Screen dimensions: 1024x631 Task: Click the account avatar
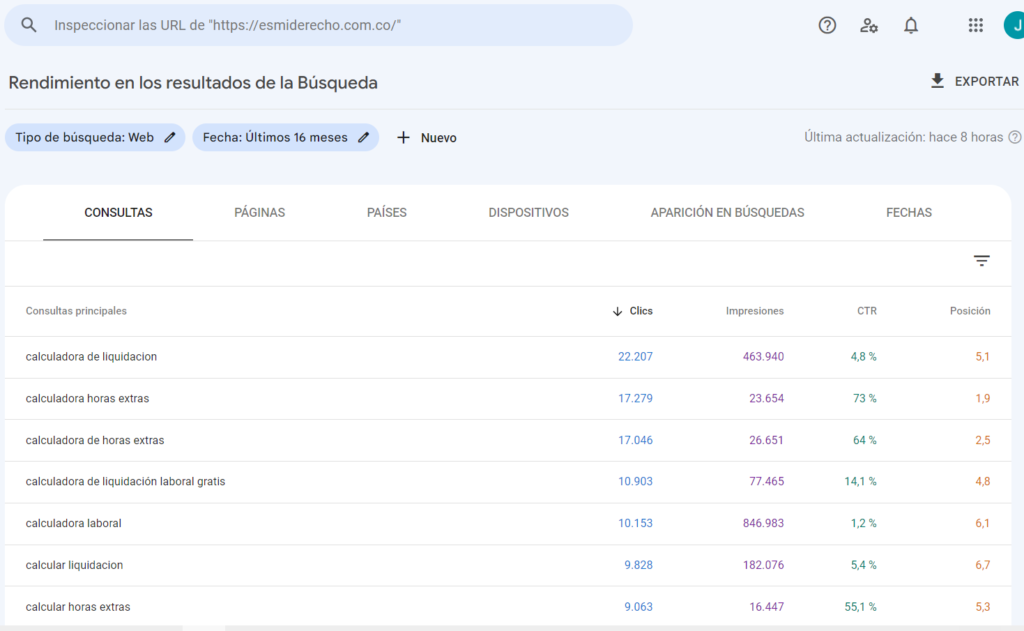1013,26
